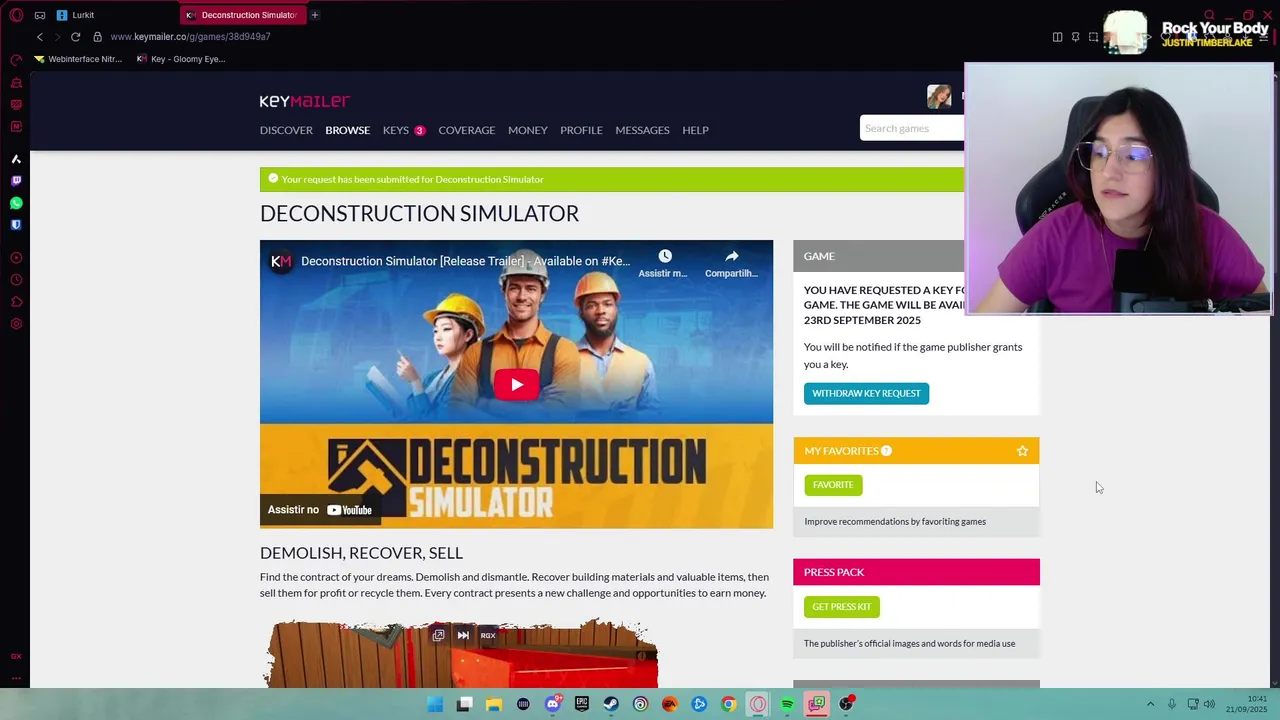Open the Opera GX menu logo
1280x720 pixels.
16,15
